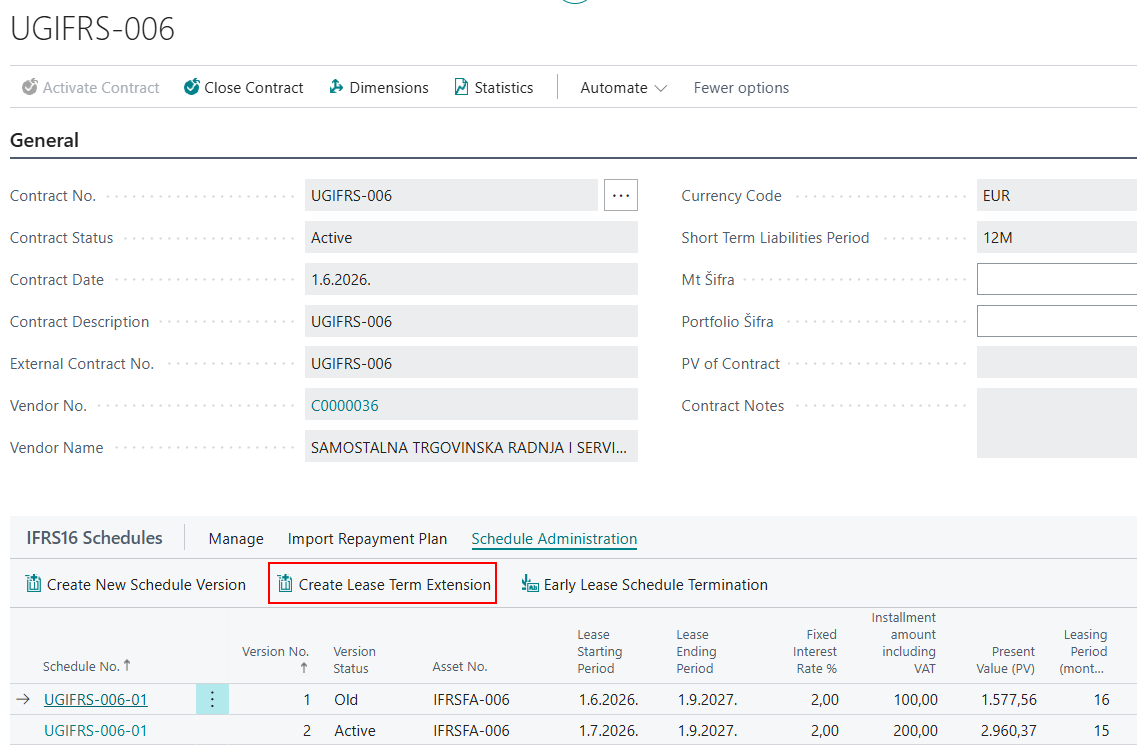The image size is (1137, 745).
Task: Click the Dimensions icon
Action: (336, 87)
